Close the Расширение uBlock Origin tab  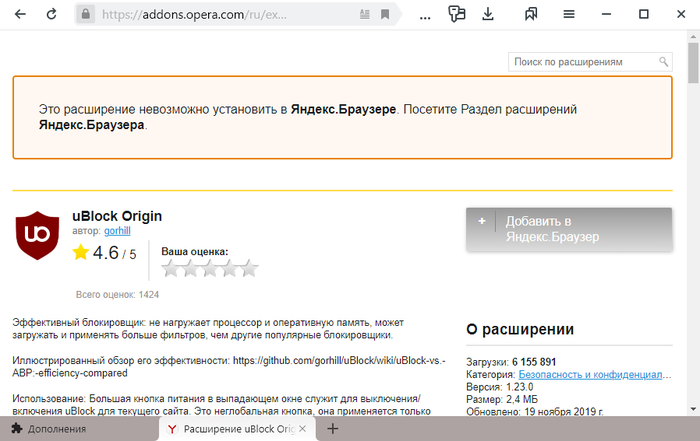(301, 429)
